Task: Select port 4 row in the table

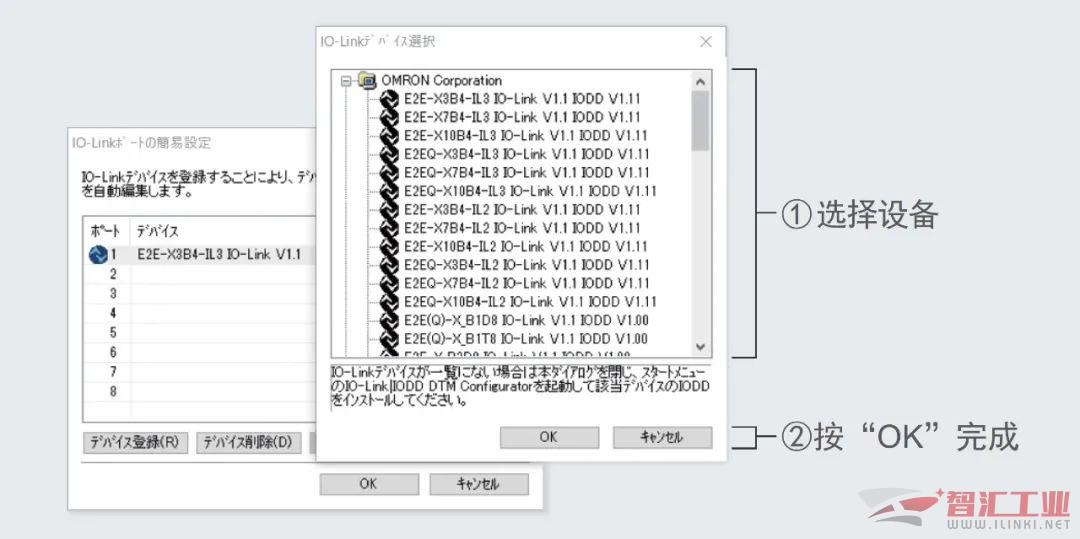Action: 198,313
